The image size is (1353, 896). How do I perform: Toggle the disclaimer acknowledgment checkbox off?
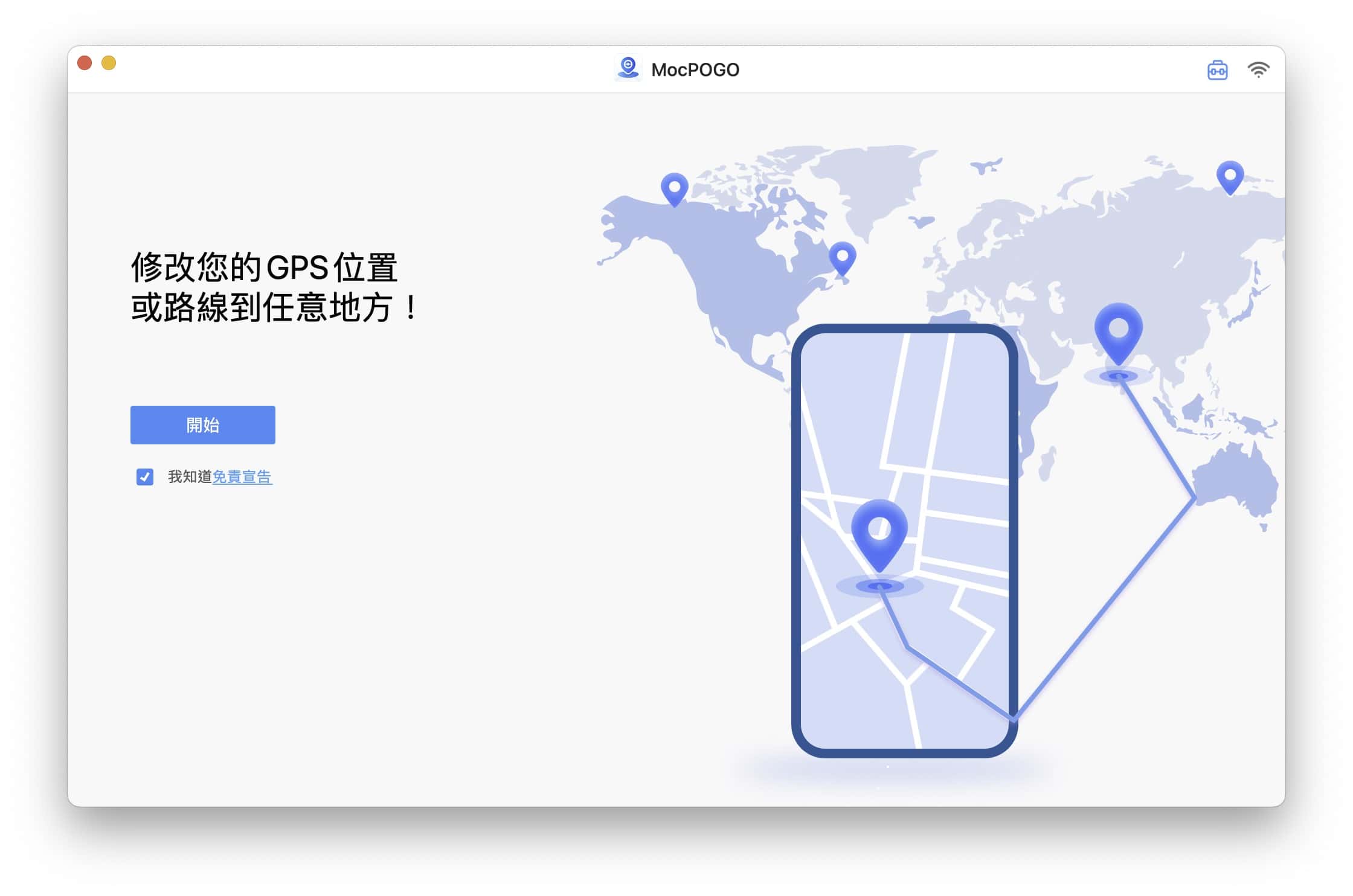(x=144, y=477)
